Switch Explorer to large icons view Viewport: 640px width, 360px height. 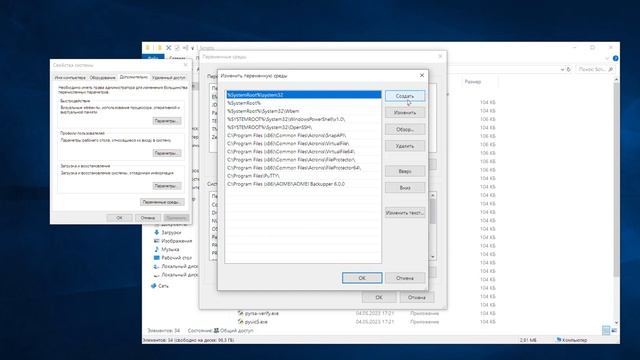tap(614, 330)
